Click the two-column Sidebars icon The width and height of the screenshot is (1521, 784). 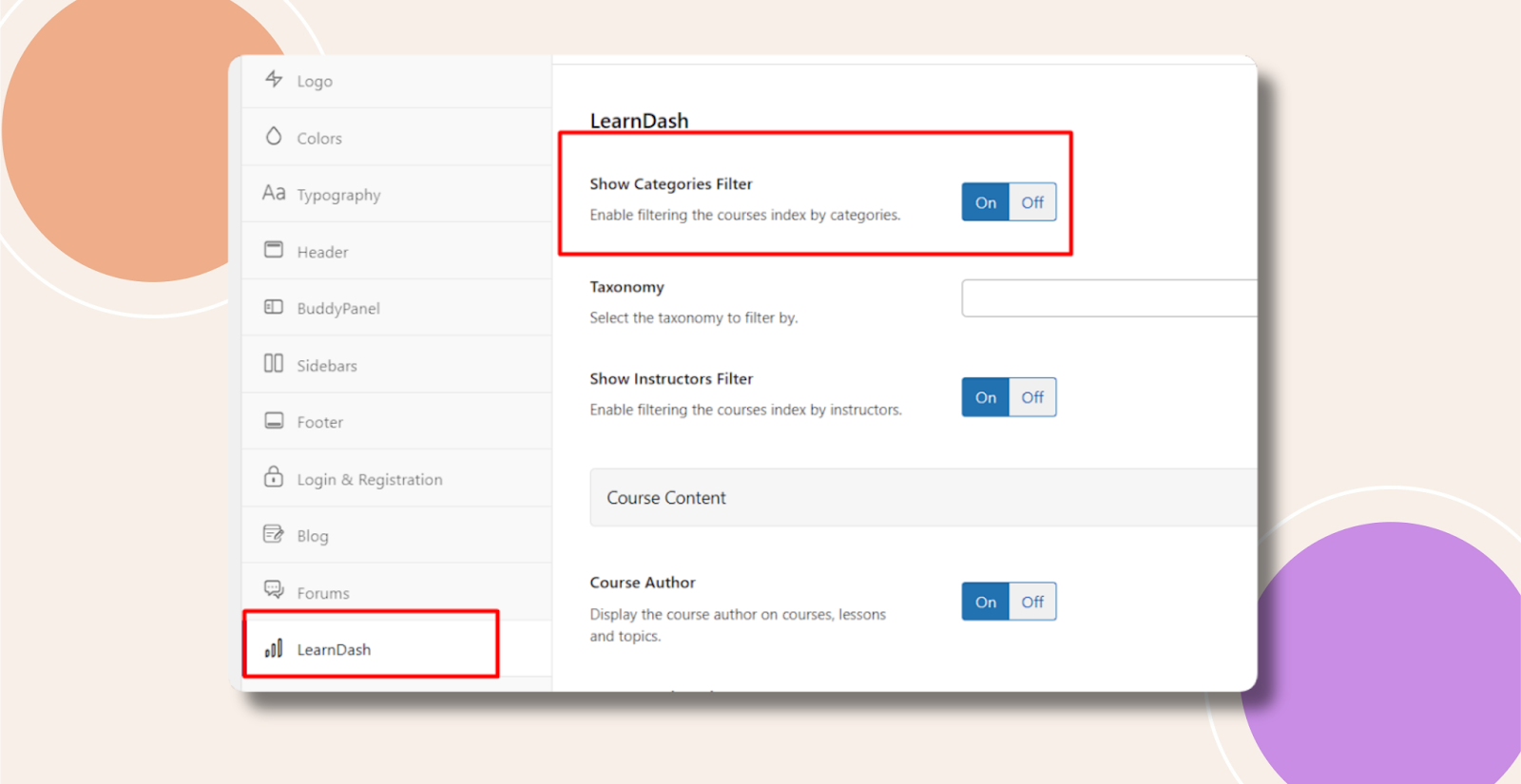(x=274, y=363)
